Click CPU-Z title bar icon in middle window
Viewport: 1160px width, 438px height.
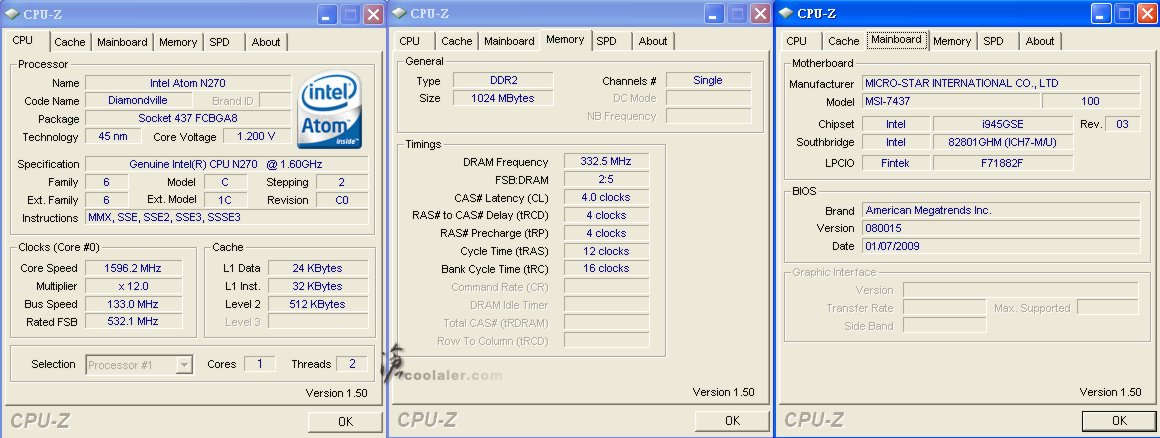(x=399, y=13)
